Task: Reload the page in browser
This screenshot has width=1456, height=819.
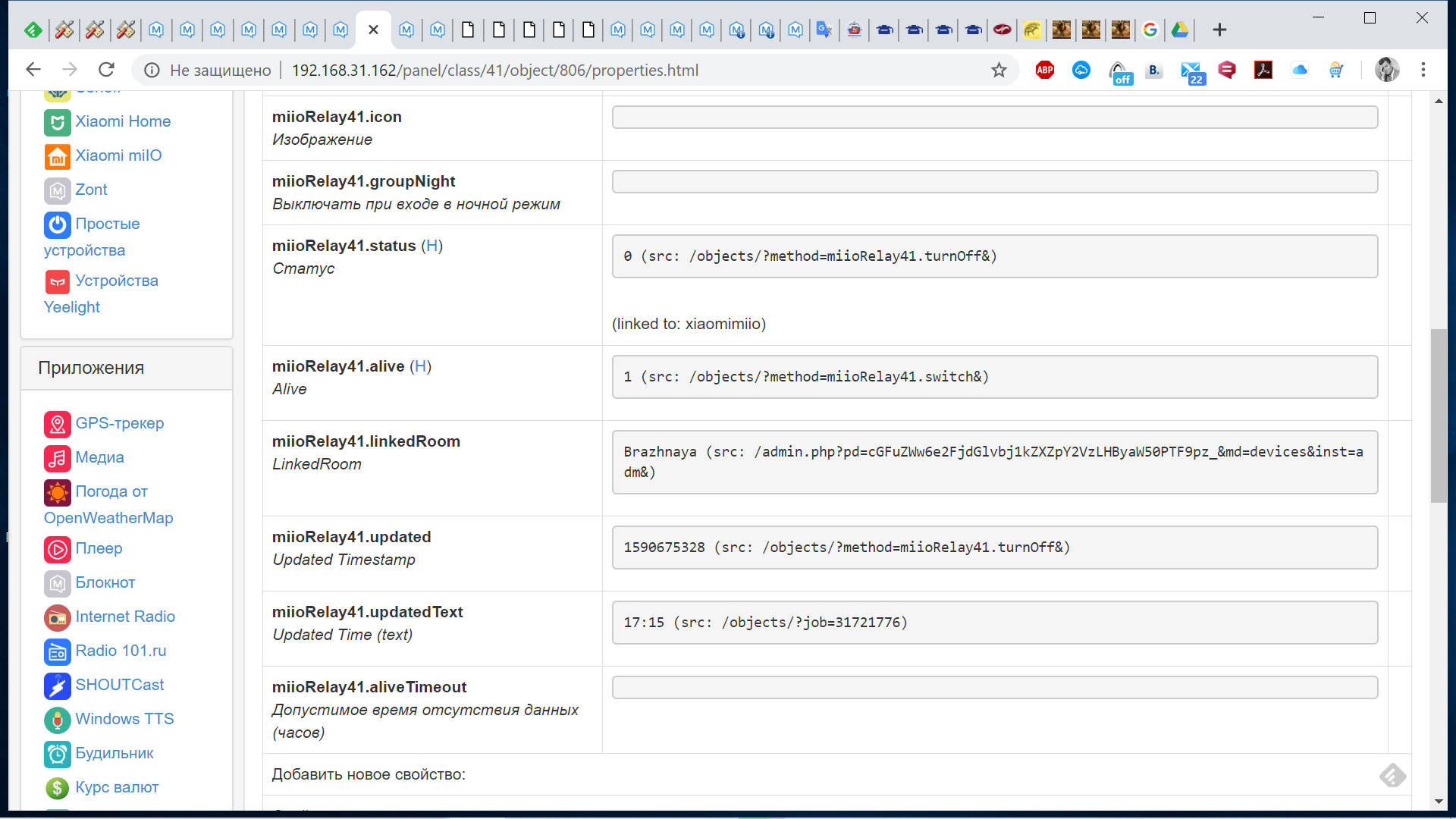Action: [x=106, y=70]
